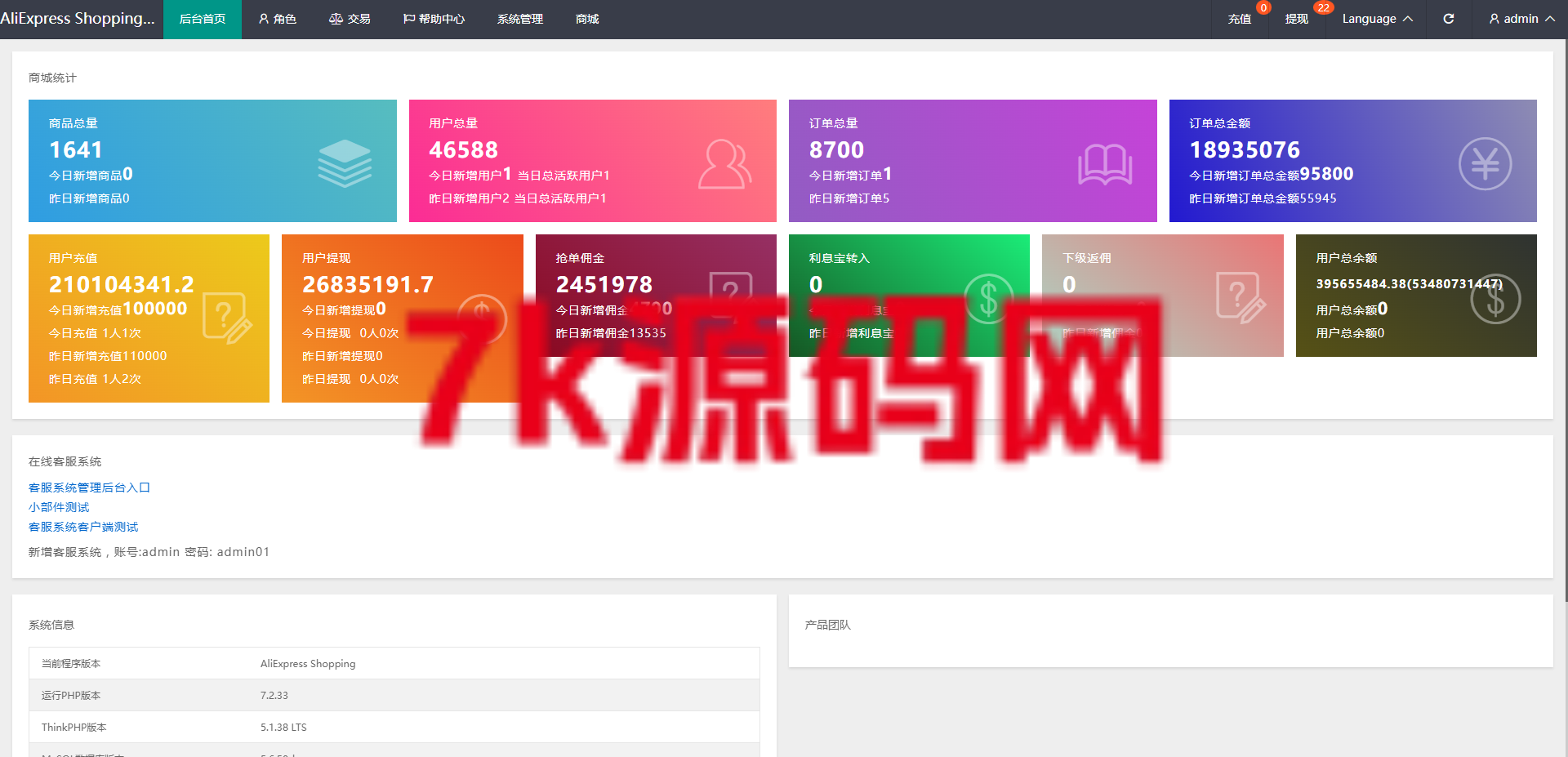The image size is (1568, 757).
Task: Click the 提现 notification item
Action: [x=1297, y=19]
